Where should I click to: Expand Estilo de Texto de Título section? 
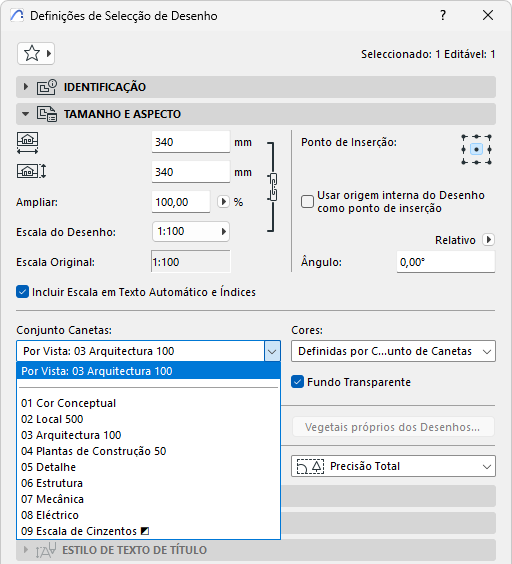(x=26, y=550)
